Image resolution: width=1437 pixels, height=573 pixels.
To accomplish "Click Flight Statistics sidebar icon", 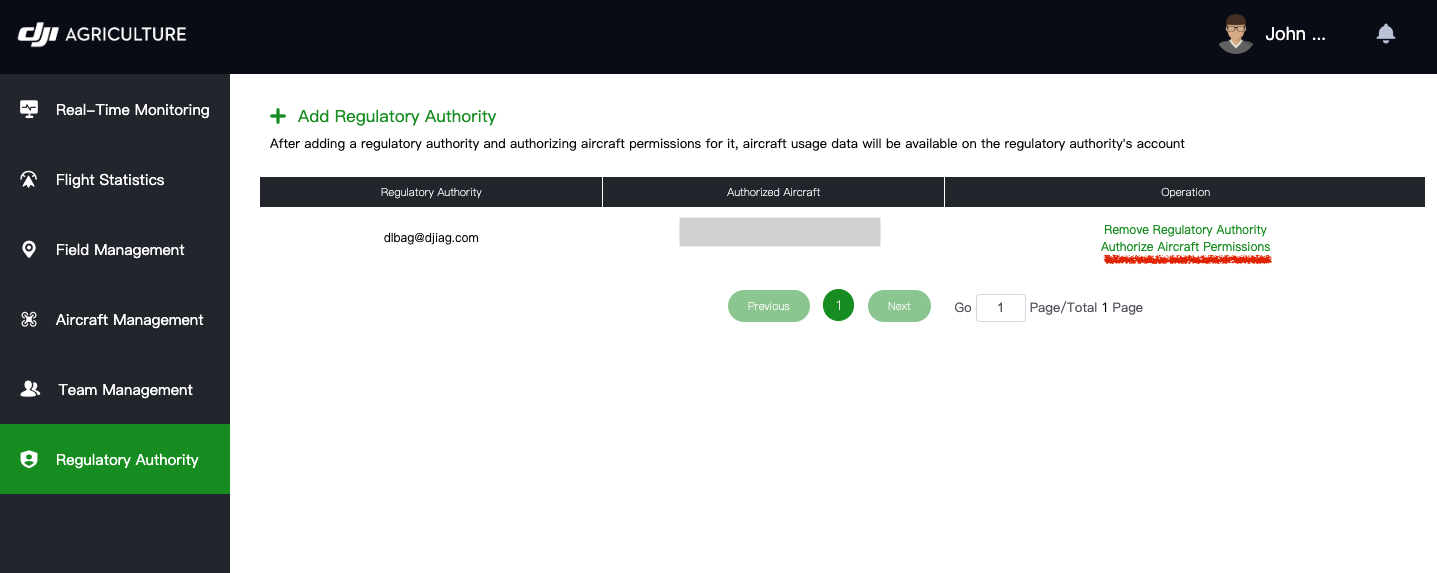I will (29, 180).
